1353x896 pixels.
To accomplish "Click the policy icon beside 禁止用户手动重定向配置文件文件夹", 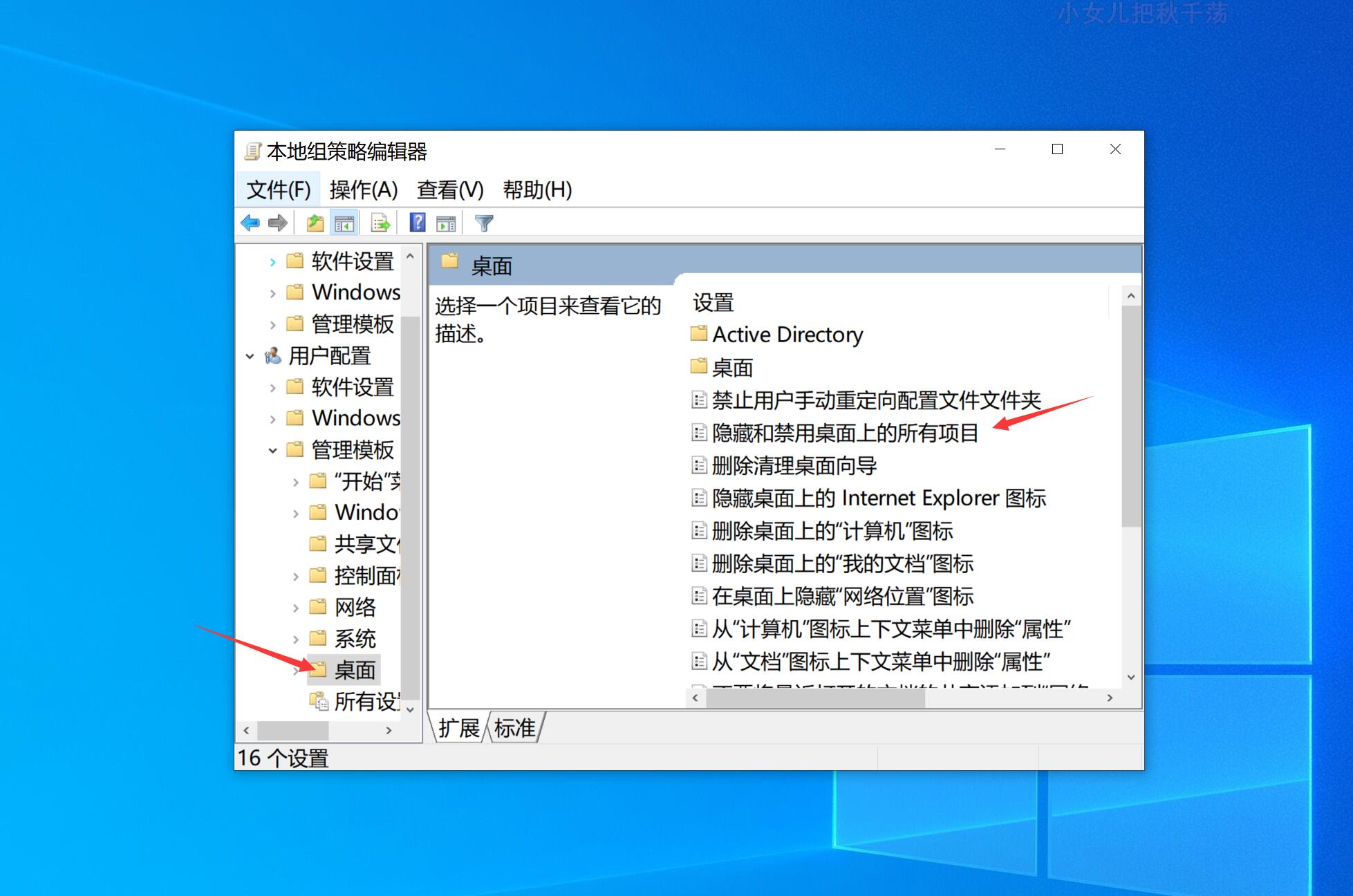I will coord(700,400).
